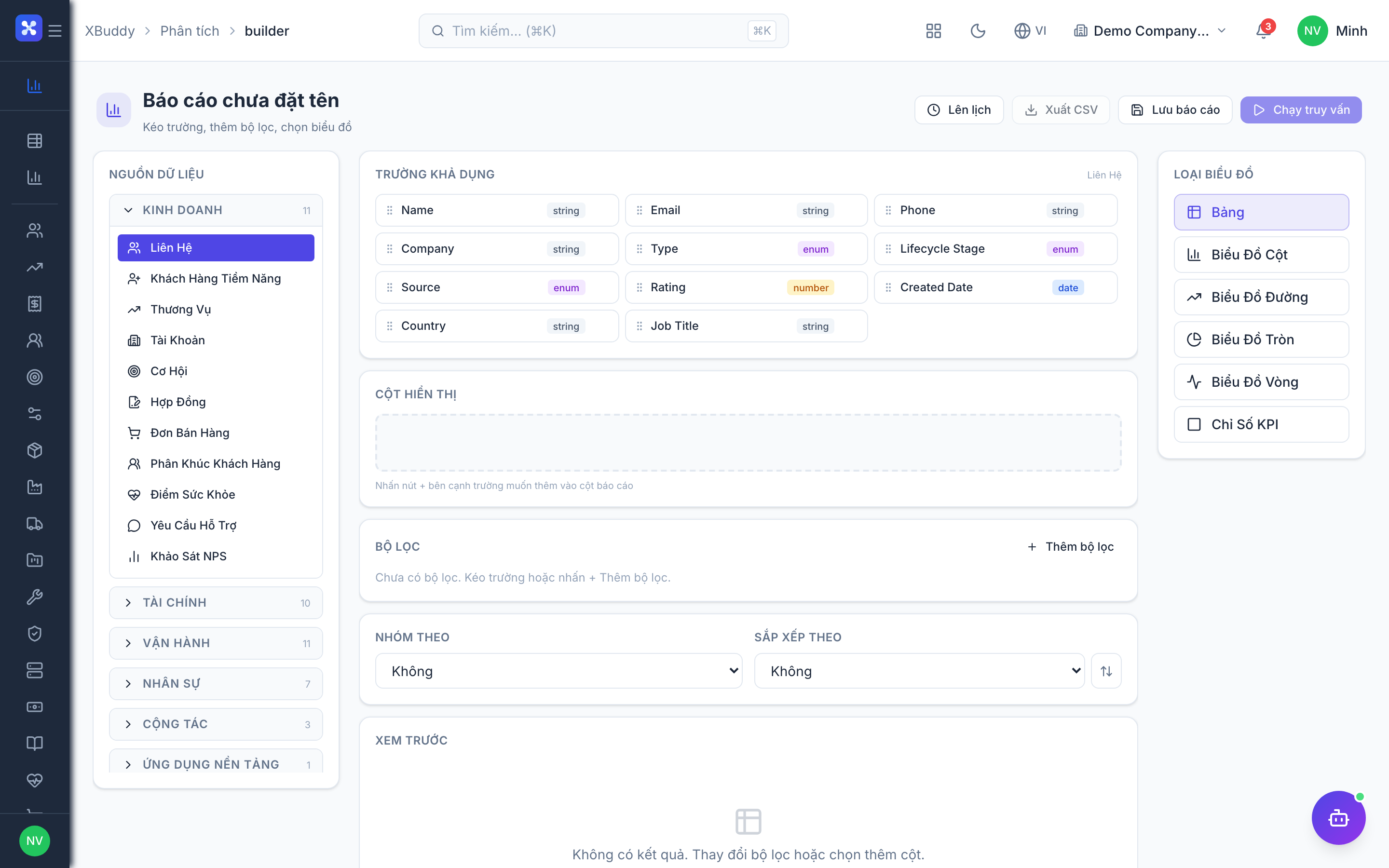Click Thêm bộ lọc button
Image resolution: width=1389 pixels, height=868 pixels.
click(x=1071, y=547)
